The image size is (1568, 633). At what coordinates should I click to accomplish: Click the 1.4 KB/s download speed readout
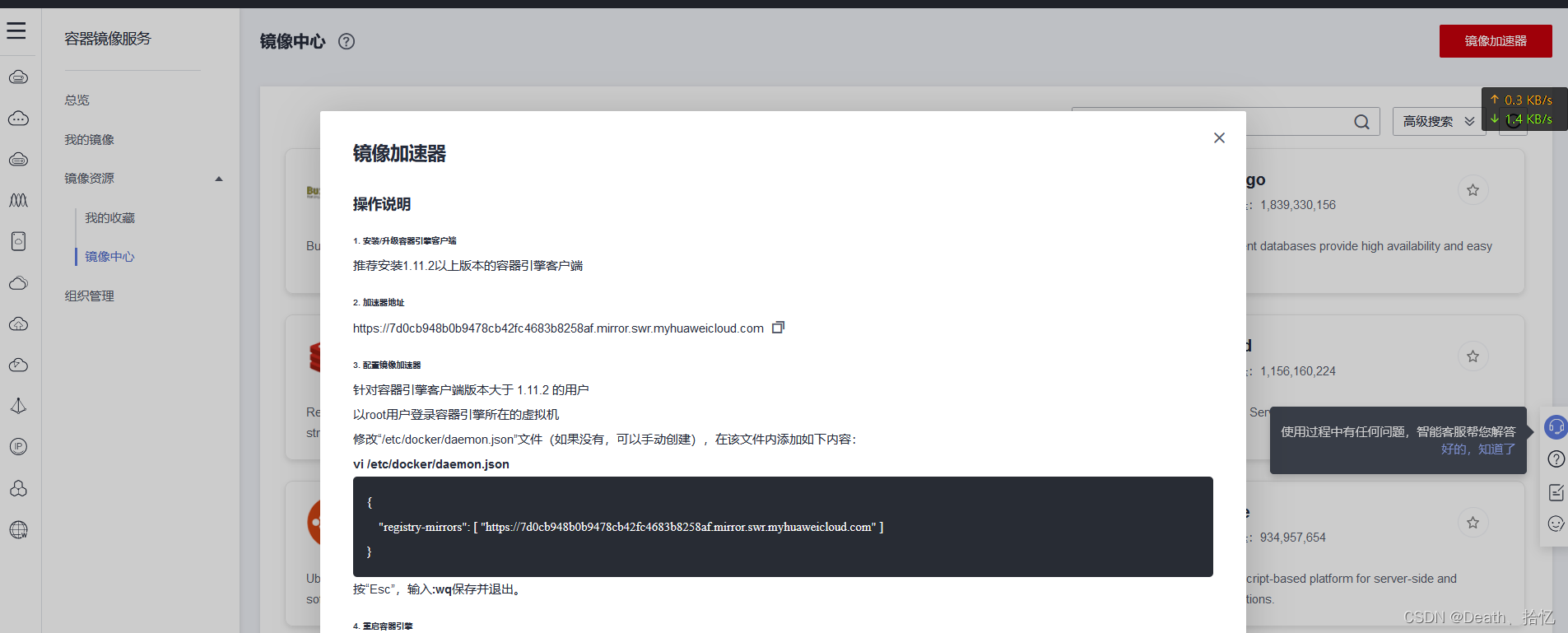tap(1521, 119)
